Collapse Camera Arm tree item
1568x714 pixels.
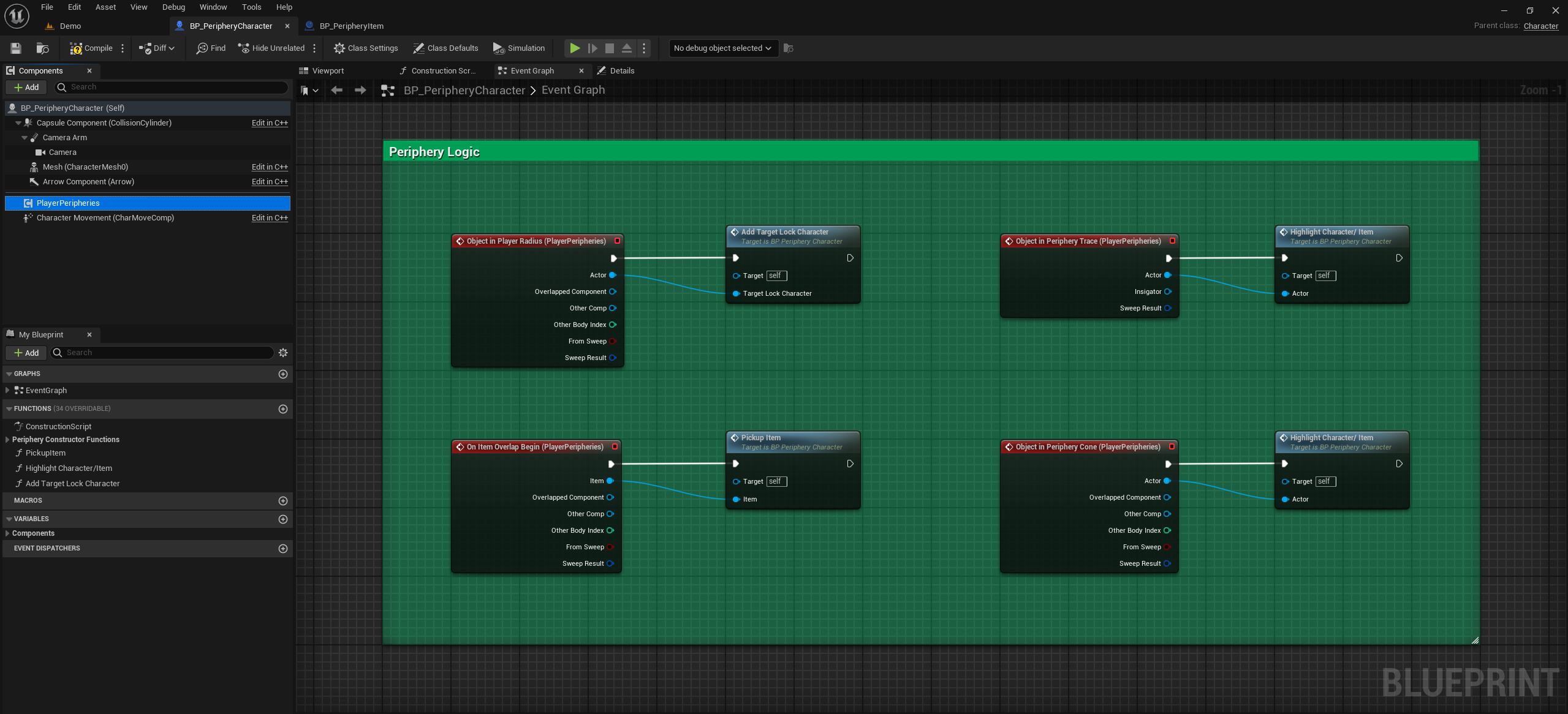pos(25,138)
